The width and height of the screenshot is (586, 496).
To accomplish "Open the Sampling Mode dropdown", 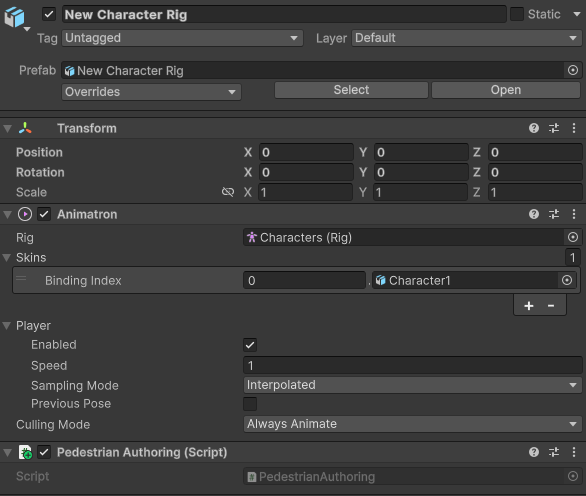I will 413,385.
